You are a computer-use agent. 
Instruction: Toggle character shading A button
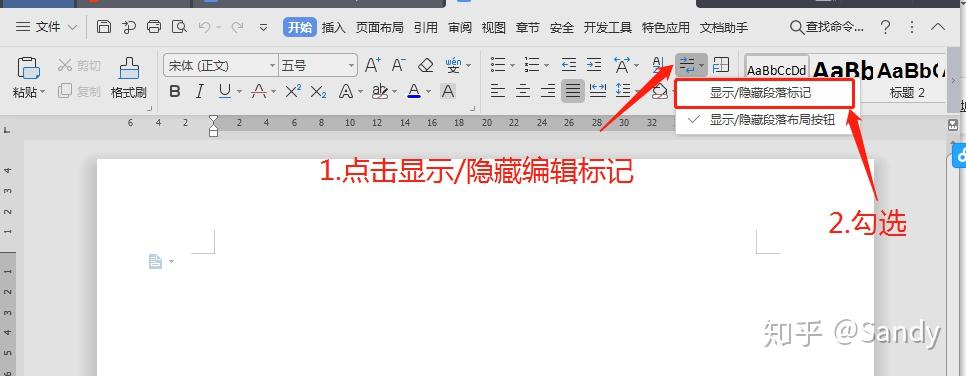pyautogui.click(x=448, y=92)
